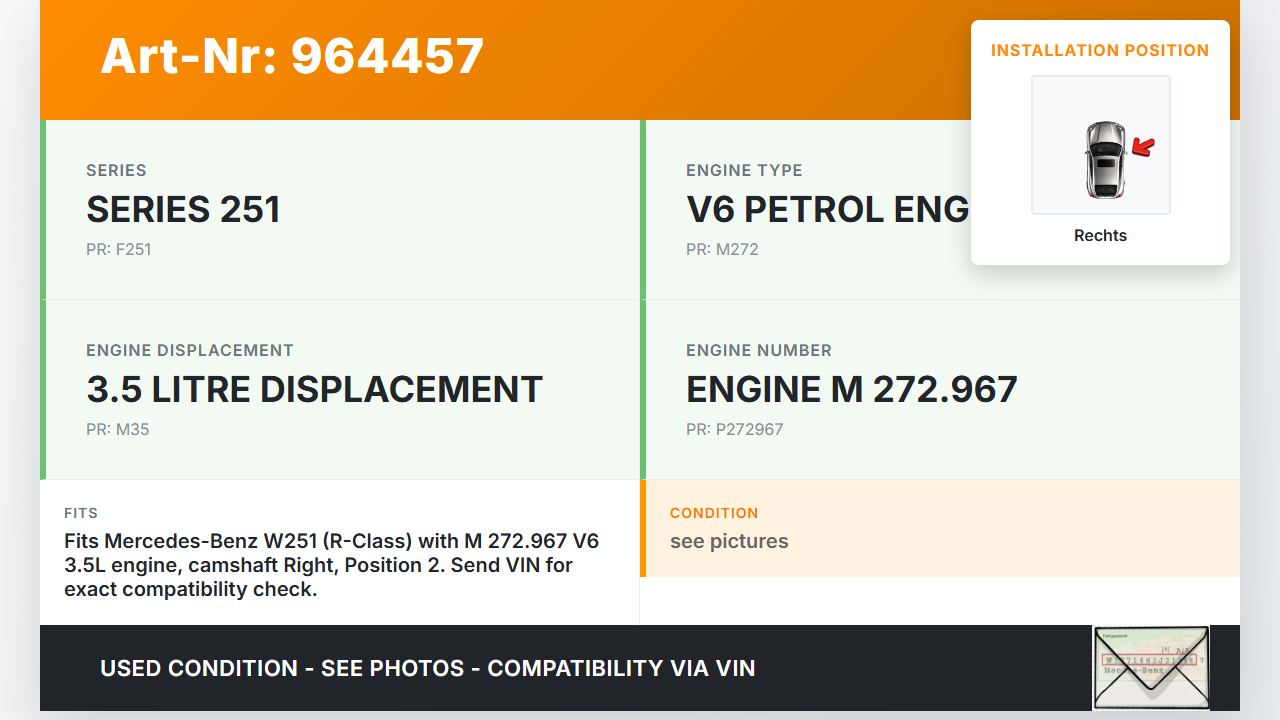Click the Engine M 272.967 card
1280x720 pixels.
(940, 389)
